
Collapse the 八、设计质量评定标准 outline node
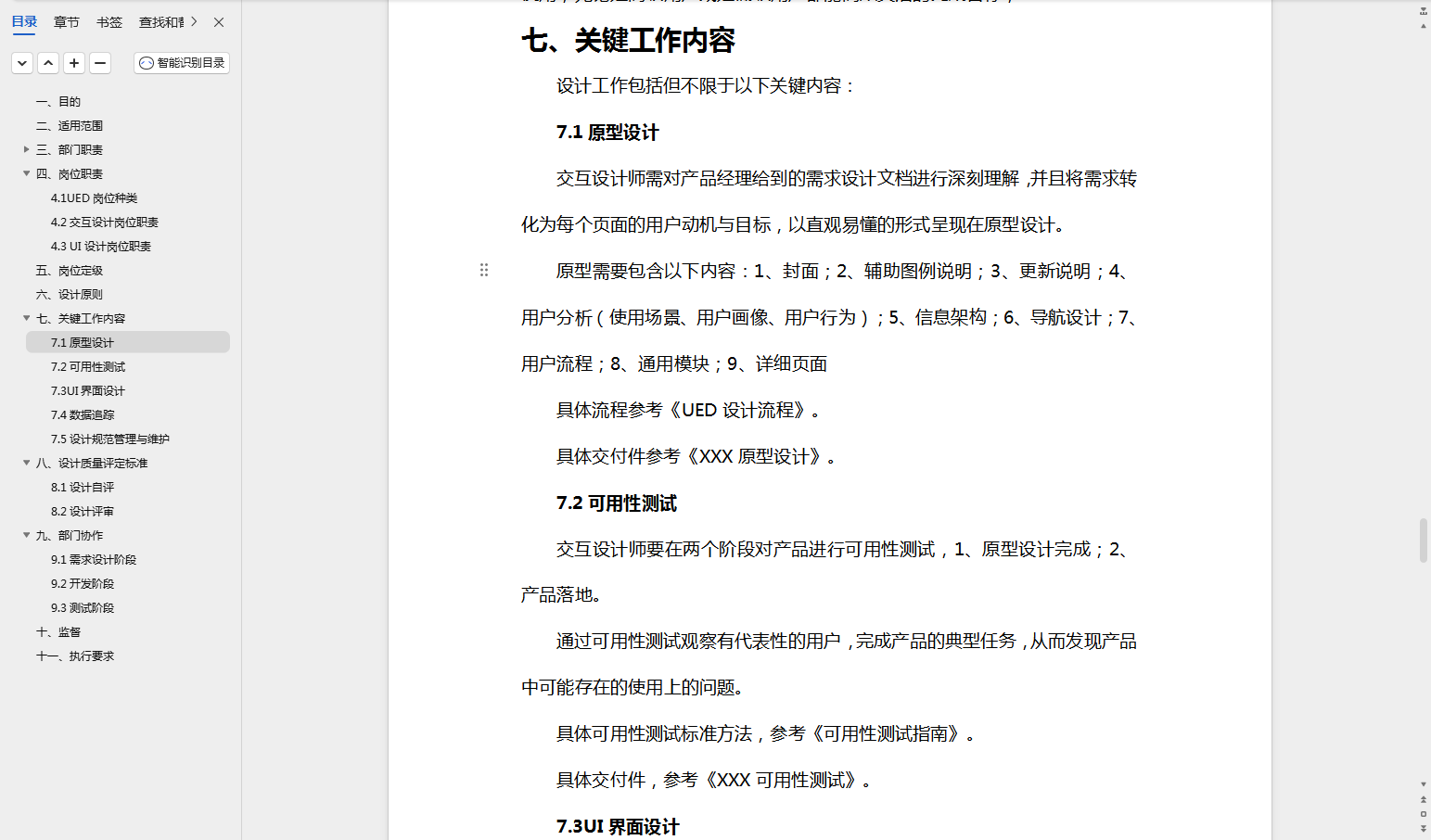(x=27, y=463)
